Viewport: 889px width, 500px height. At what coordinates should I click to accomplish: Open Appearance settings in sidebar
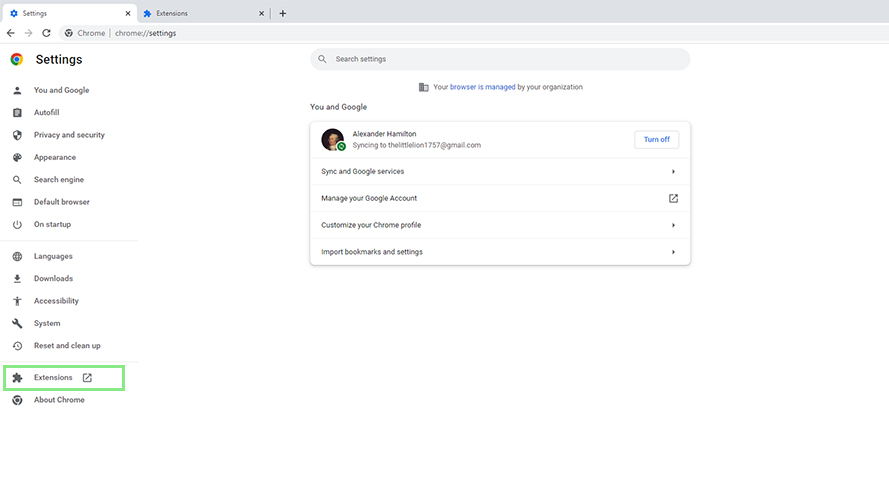[x=54, y=157]
